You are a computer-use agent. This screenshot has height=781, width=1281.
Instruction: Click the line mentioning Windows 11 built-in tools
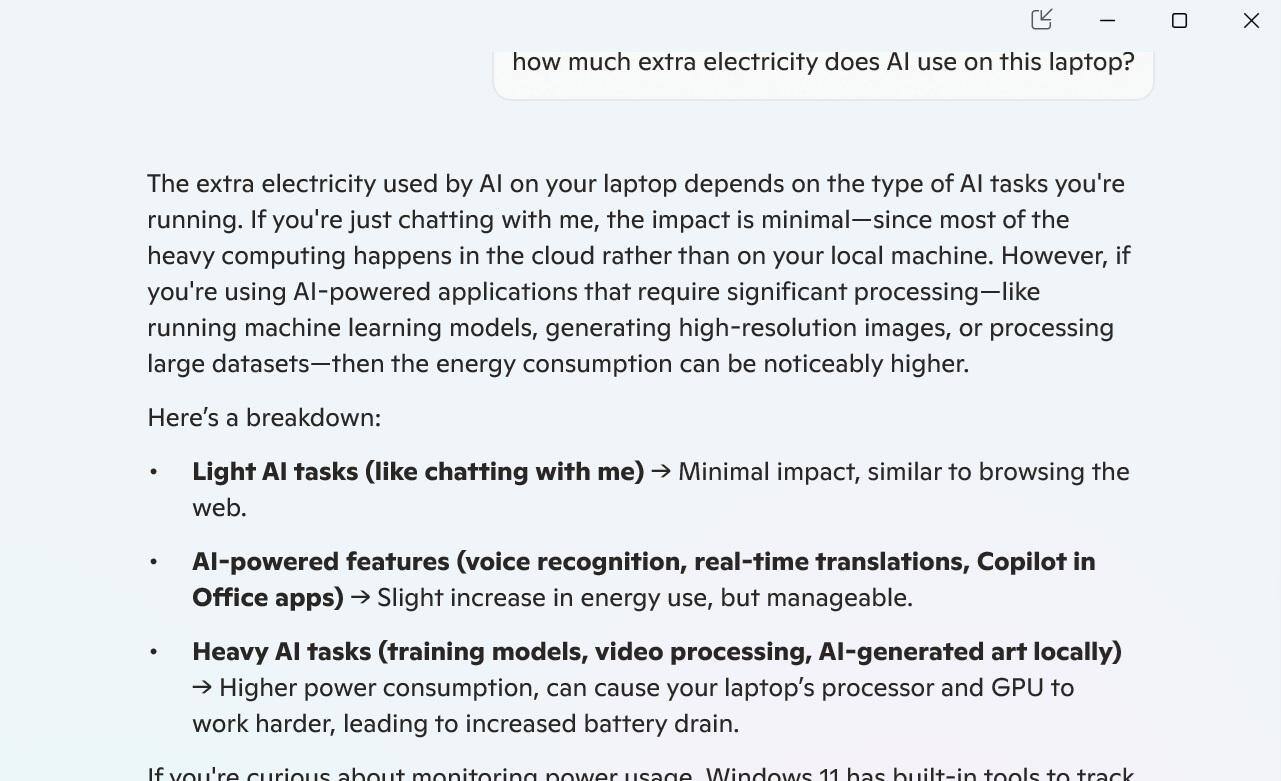[640, 773]
